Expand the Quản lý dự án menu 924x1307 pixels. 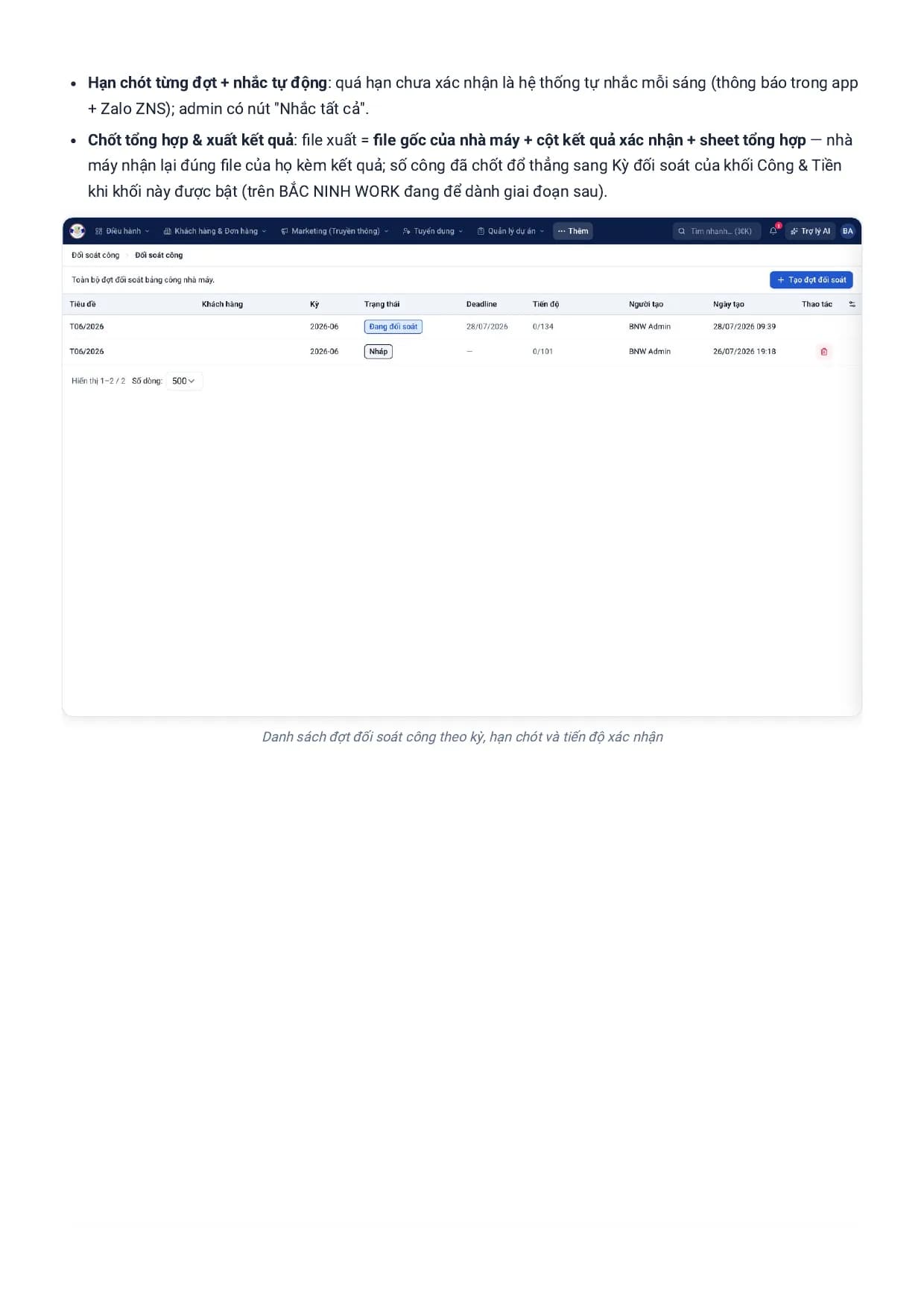[x=510, y=231]
